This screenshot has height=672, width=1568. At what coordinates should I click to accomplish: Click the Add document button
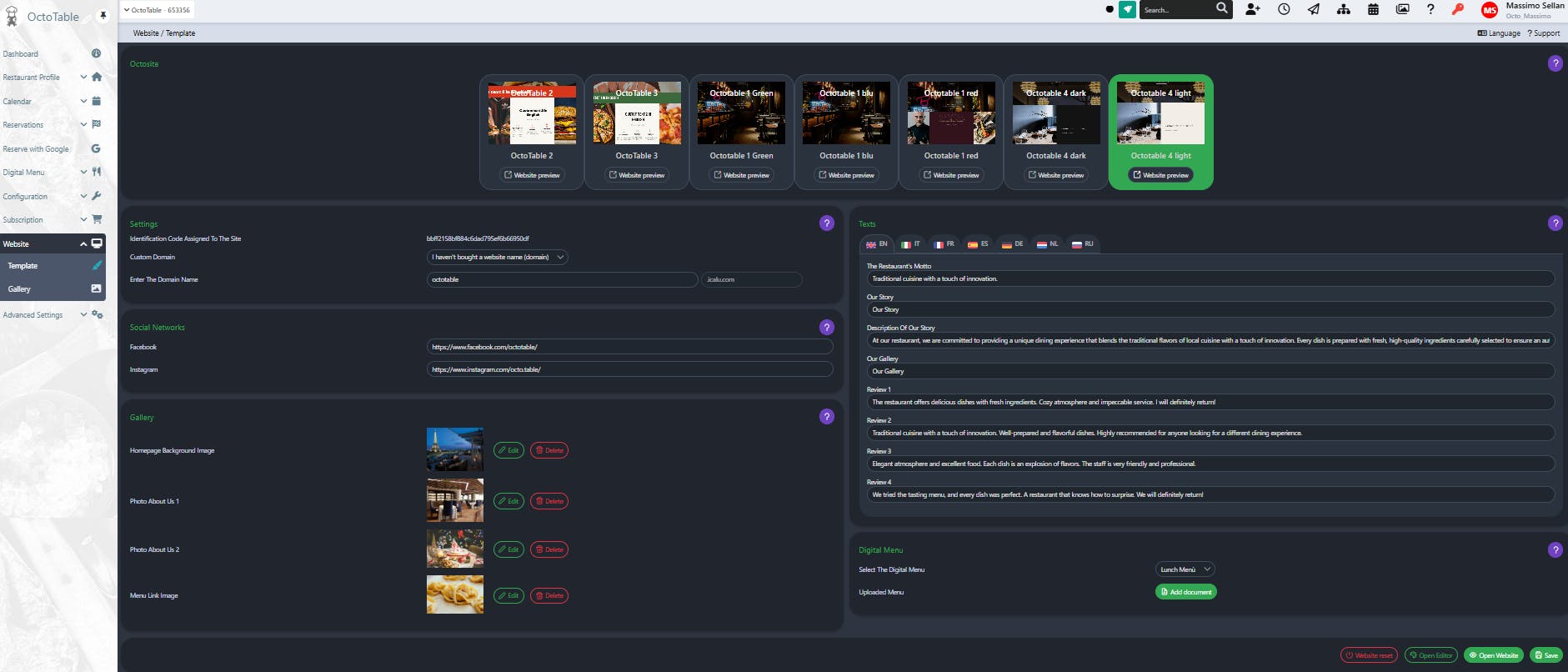1186,592
